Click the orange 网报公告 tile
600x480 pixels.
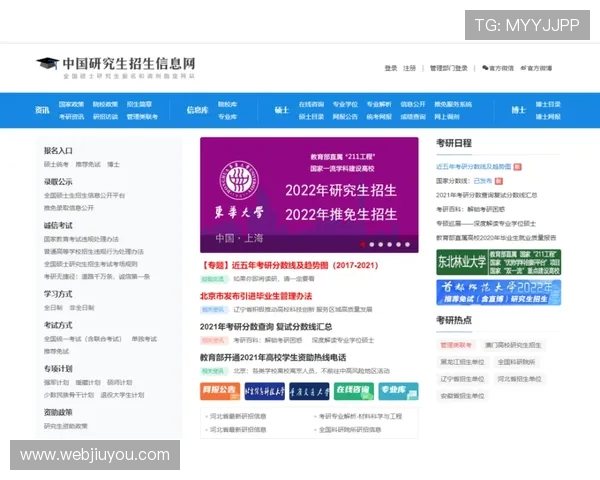click(220, 391)
